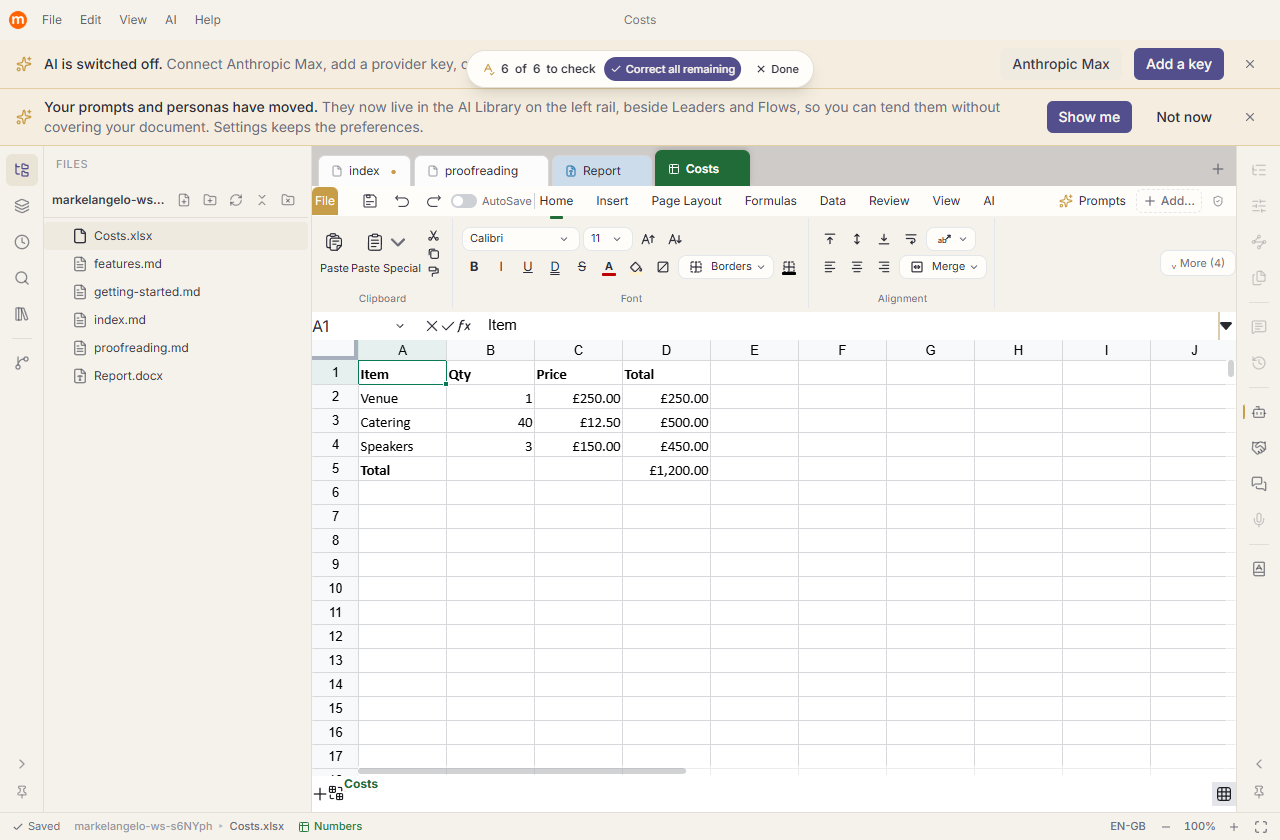
Task: Click the Paste icon
Action: coord(334,242)
